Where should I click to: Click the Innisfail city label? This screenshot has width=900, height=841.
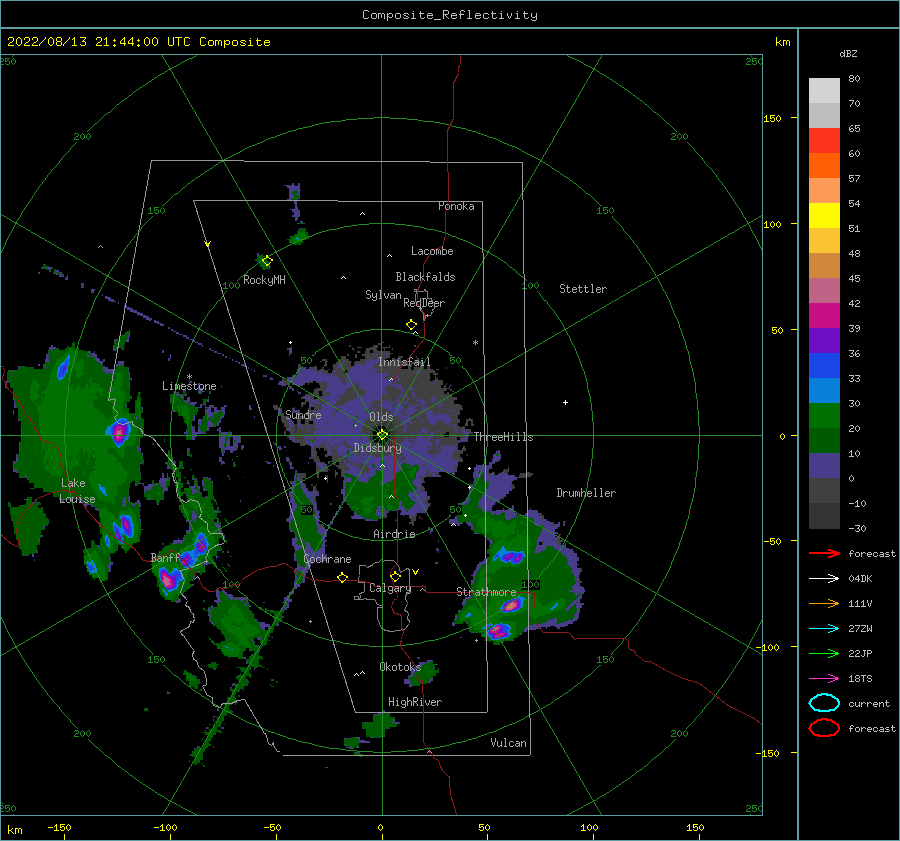404,362
